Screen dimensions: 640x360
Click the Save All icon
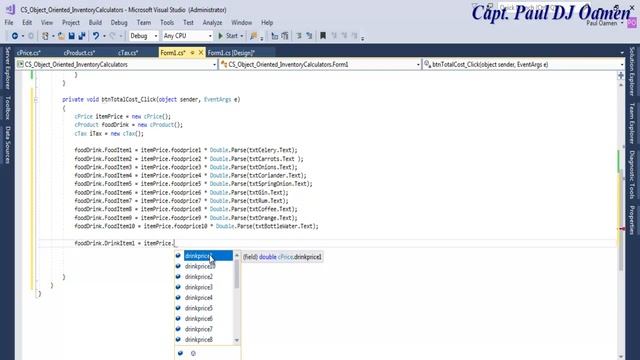point(82,36)
